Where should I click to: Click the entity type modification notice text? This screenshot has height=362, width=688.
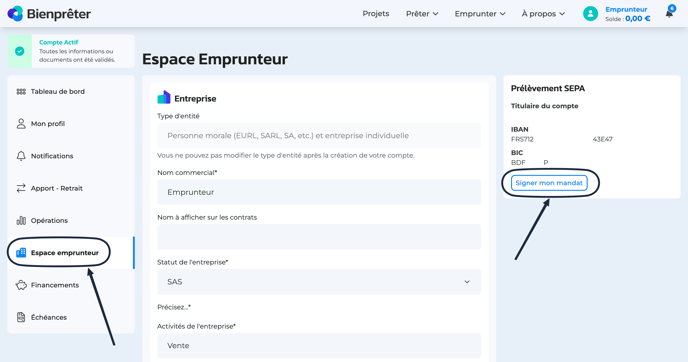(x=286, y=155)
